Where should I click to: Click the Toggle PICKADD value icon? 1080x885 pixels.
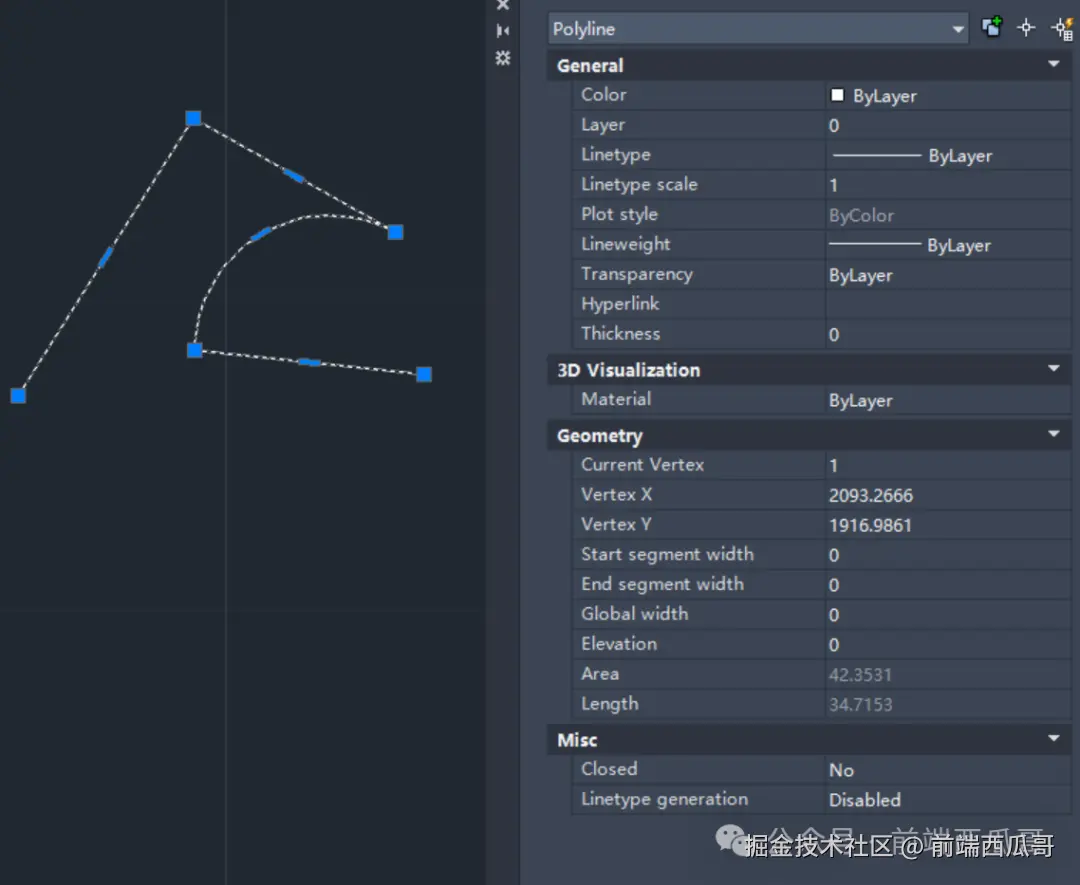[992, 28]
